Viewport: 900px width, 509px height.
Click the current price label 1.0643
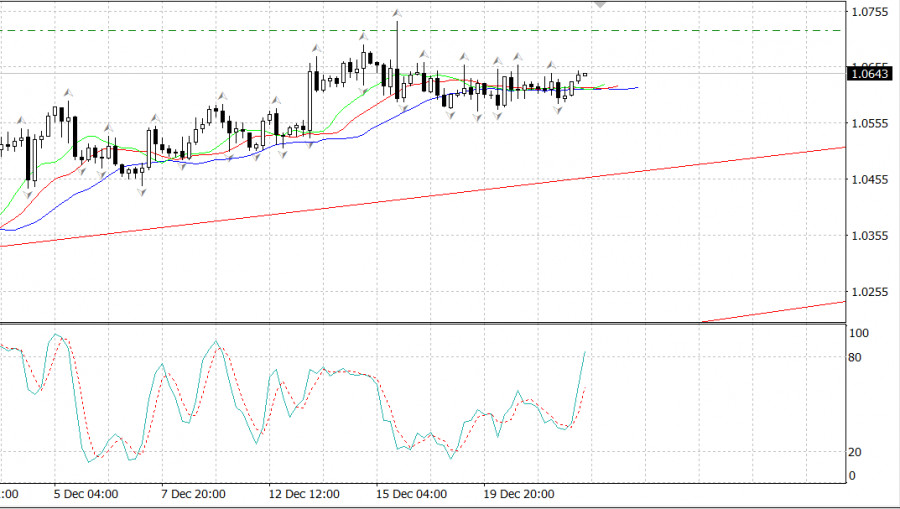869,72
